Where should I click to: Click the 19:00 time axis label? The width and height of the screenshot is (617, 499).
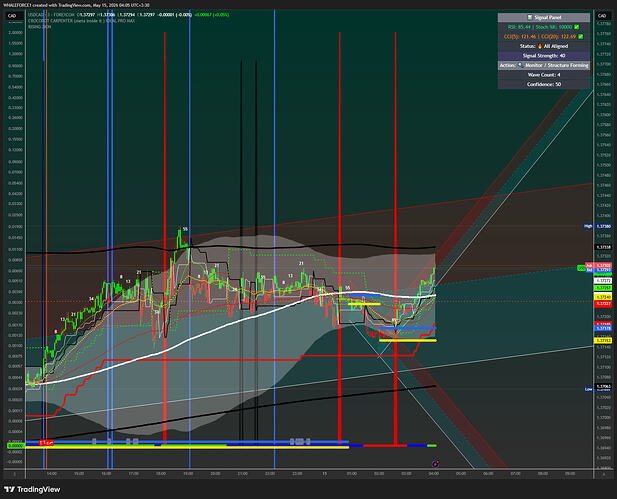tap(188, 473)
